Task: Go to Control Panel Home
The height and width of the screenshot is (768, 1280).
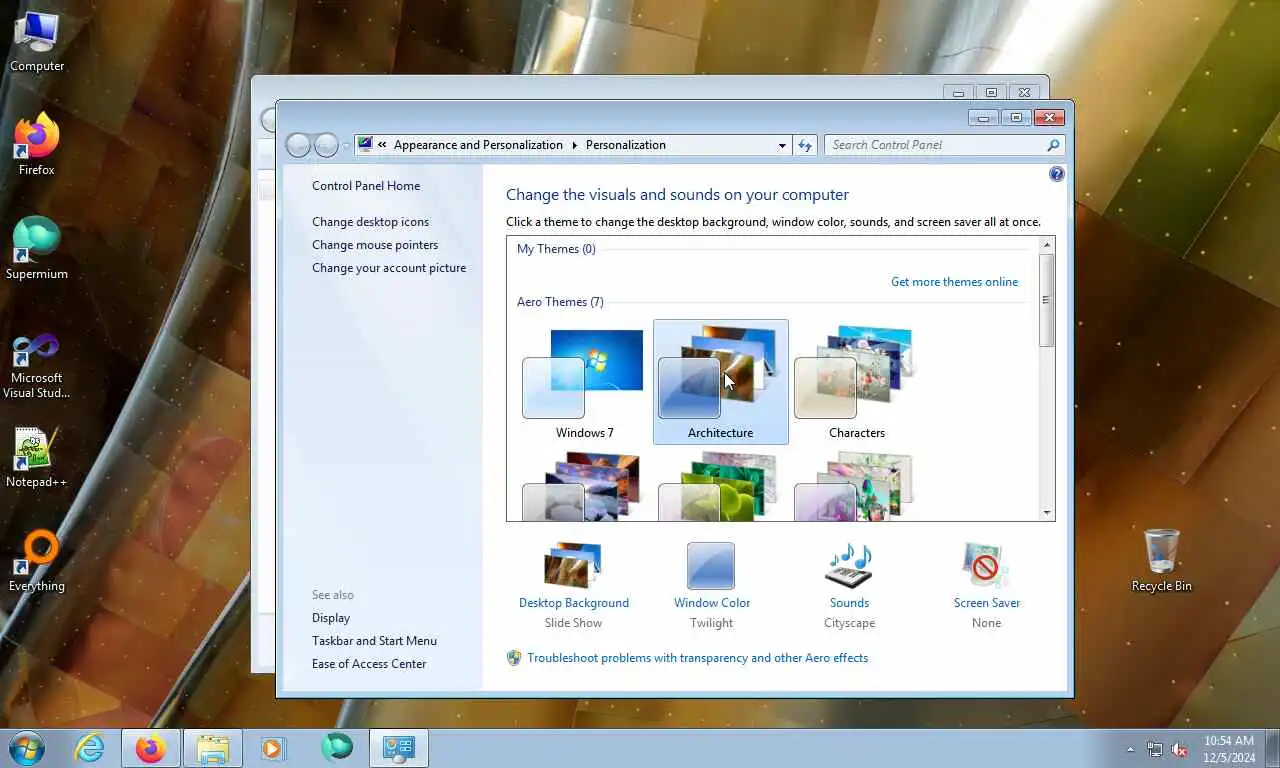Action: coord(366,186)
